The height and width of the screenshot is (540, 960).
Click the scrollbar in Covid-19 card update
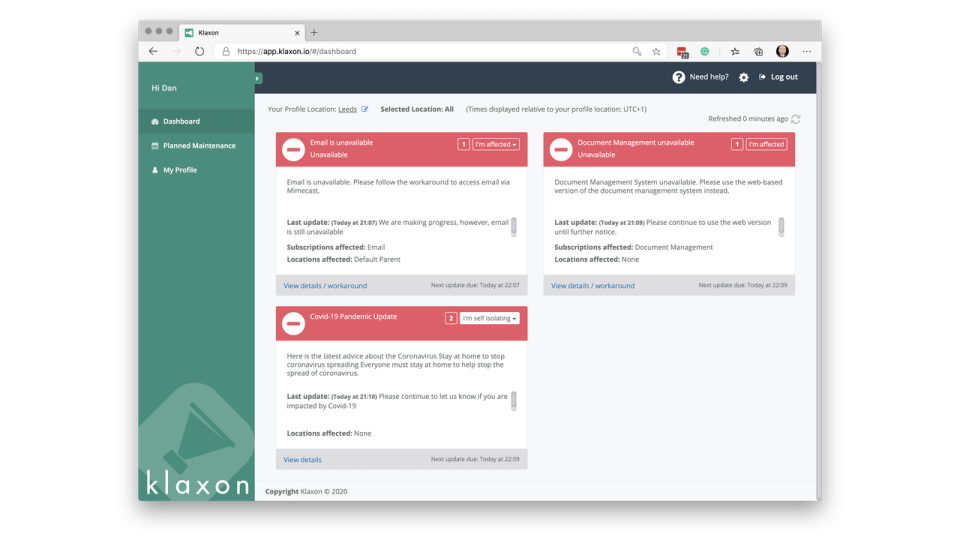(514, 400)
